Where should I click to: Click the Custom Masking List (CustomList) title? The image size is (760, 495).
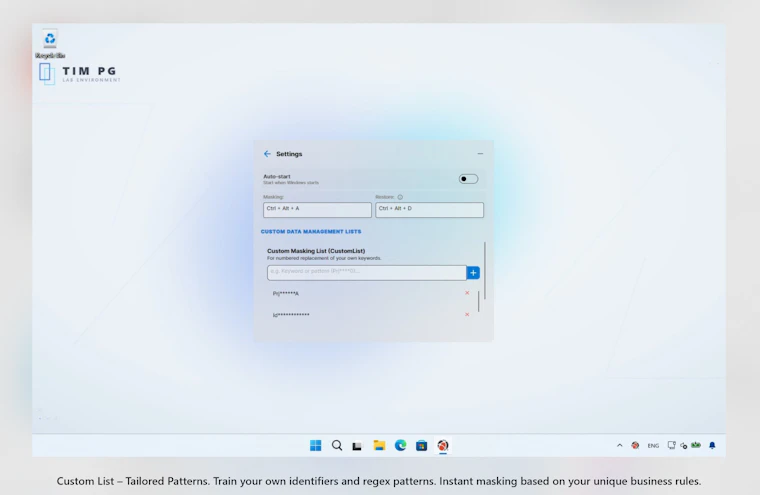click(x=316, y=251)
